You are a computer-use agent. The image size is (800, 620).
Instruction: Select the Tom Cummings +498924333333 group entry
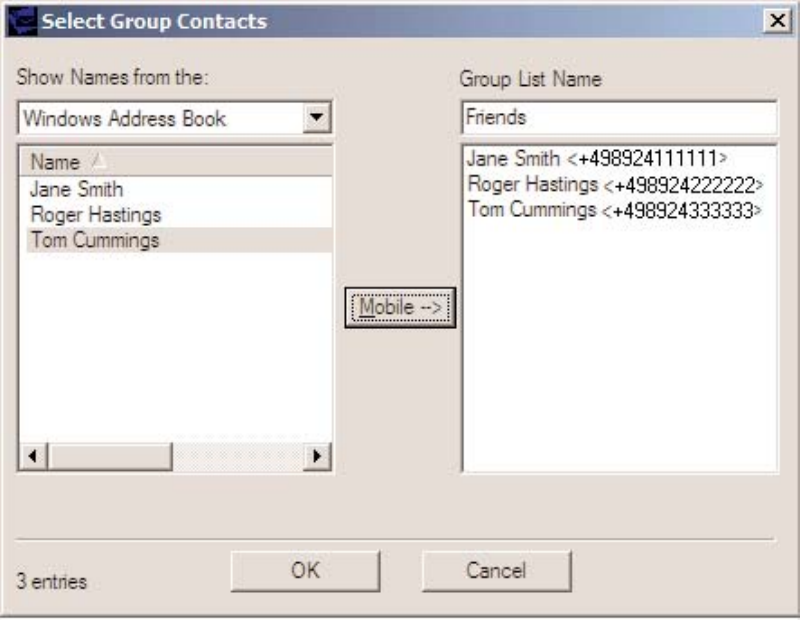(x=615, y=210)
